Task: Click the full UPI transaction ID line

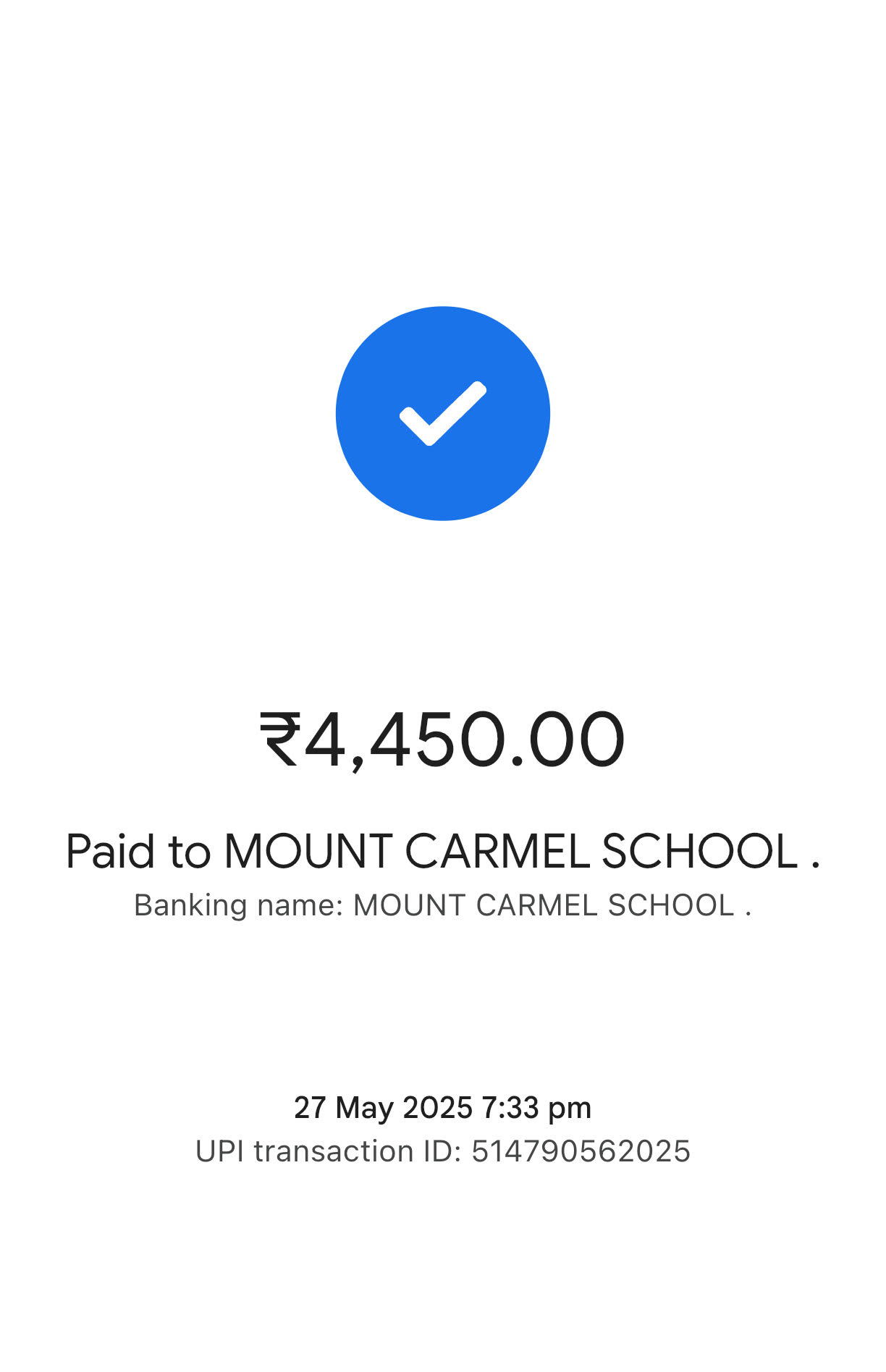Action: (x=443, y=1151)
